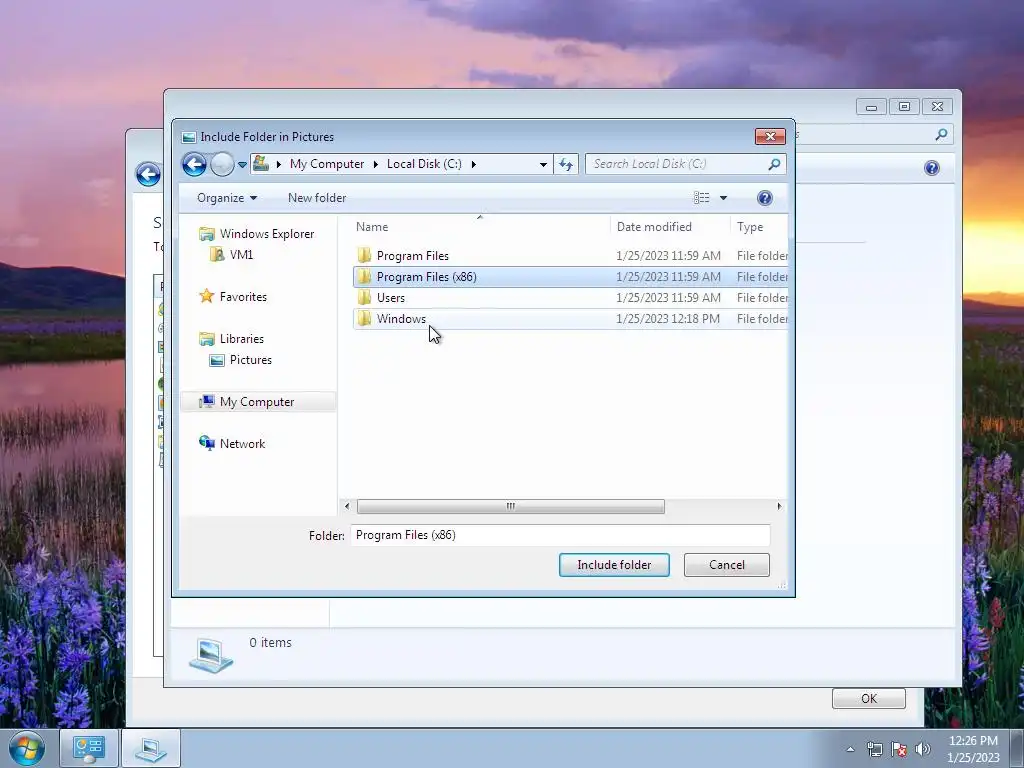Click the Users folder icon
This screenshot has height=768, width=1024.
364,297
